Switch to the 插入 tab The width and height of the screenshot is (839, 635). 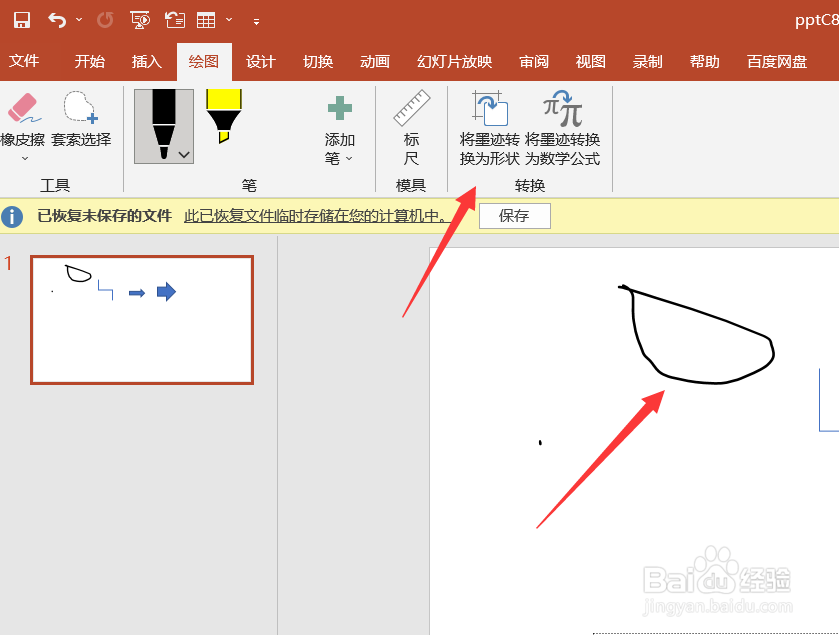147,62
